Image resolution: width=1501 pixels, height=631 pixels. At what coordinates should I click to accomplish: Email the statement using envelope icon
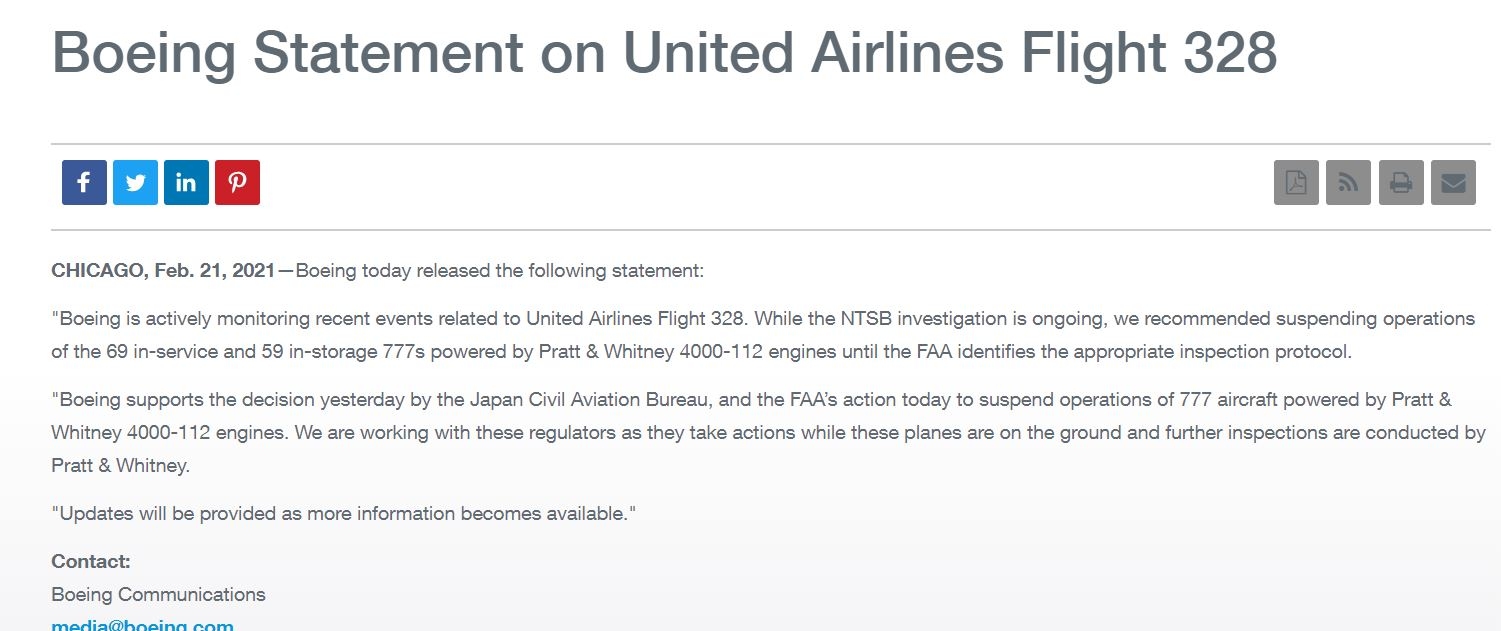(x=1453, y=183)
